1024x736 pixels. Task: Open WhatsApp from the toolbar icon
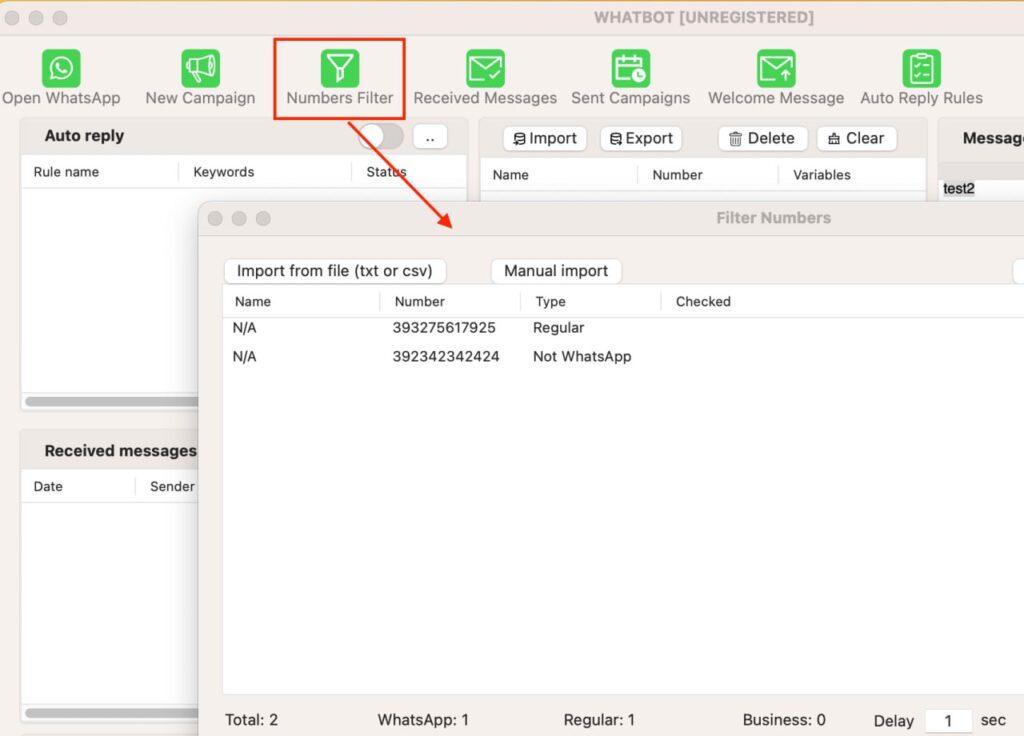61,69
